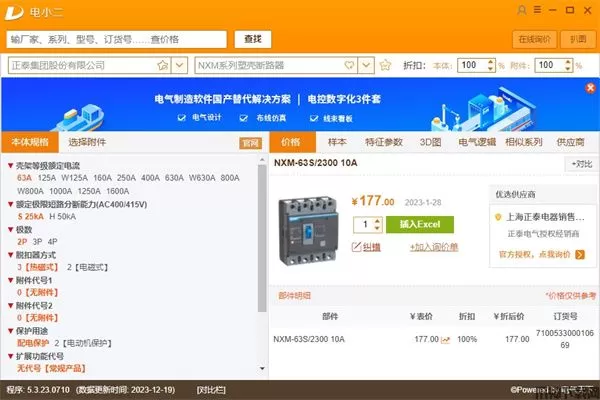Click the 上海正泰电器销售 supplier name
This screenshot has height=400, width=600.
546,217
